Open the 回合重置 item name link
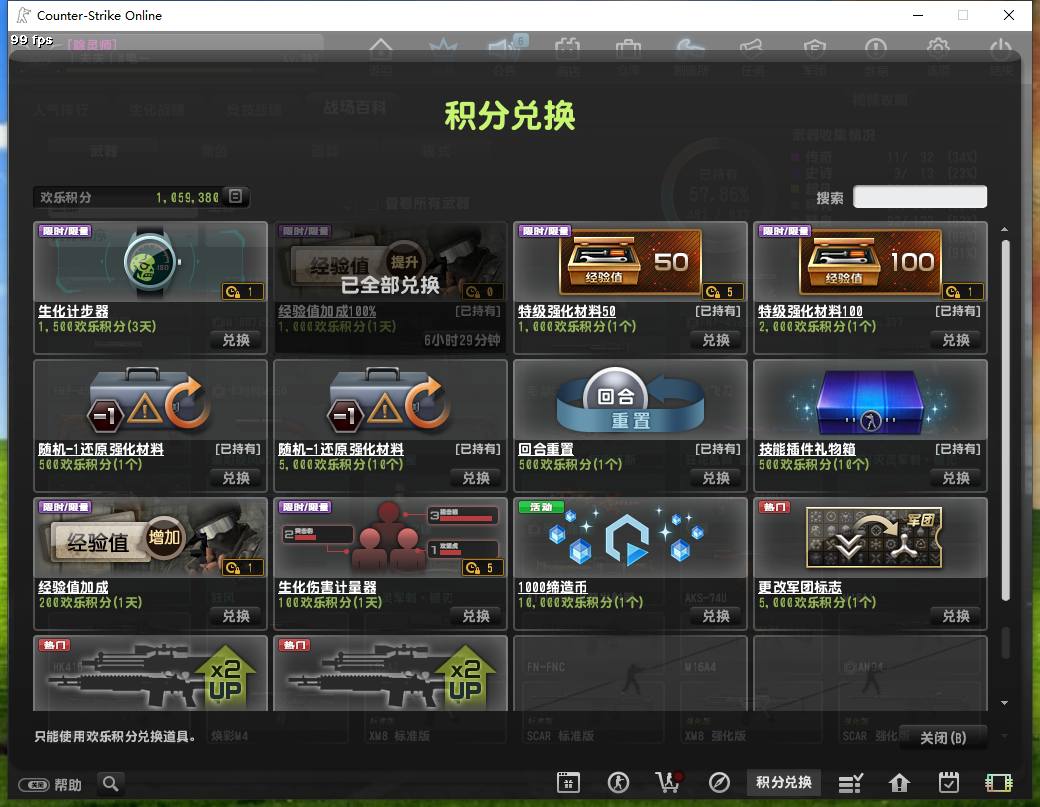The image size is (1040, 807). (546, 449)
